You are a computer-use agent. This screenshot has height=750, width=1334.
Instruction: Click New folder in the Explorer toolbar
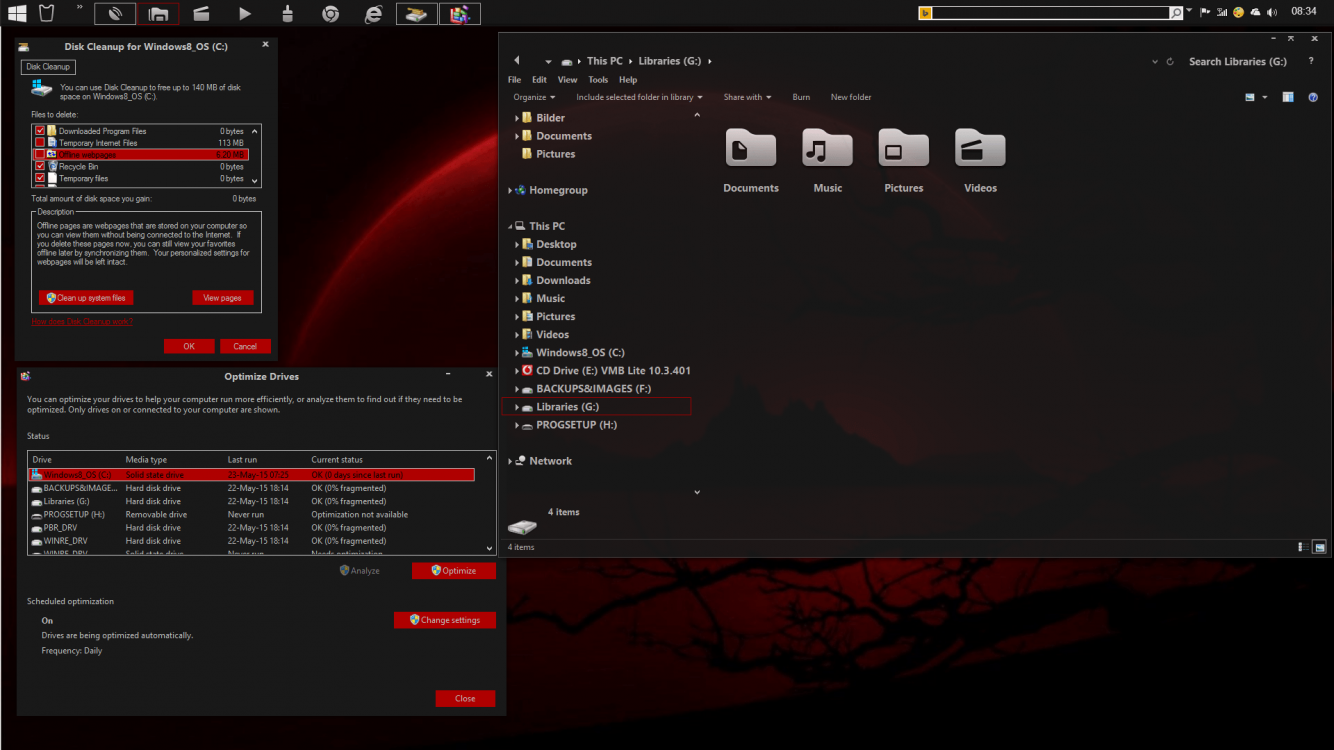851,97
